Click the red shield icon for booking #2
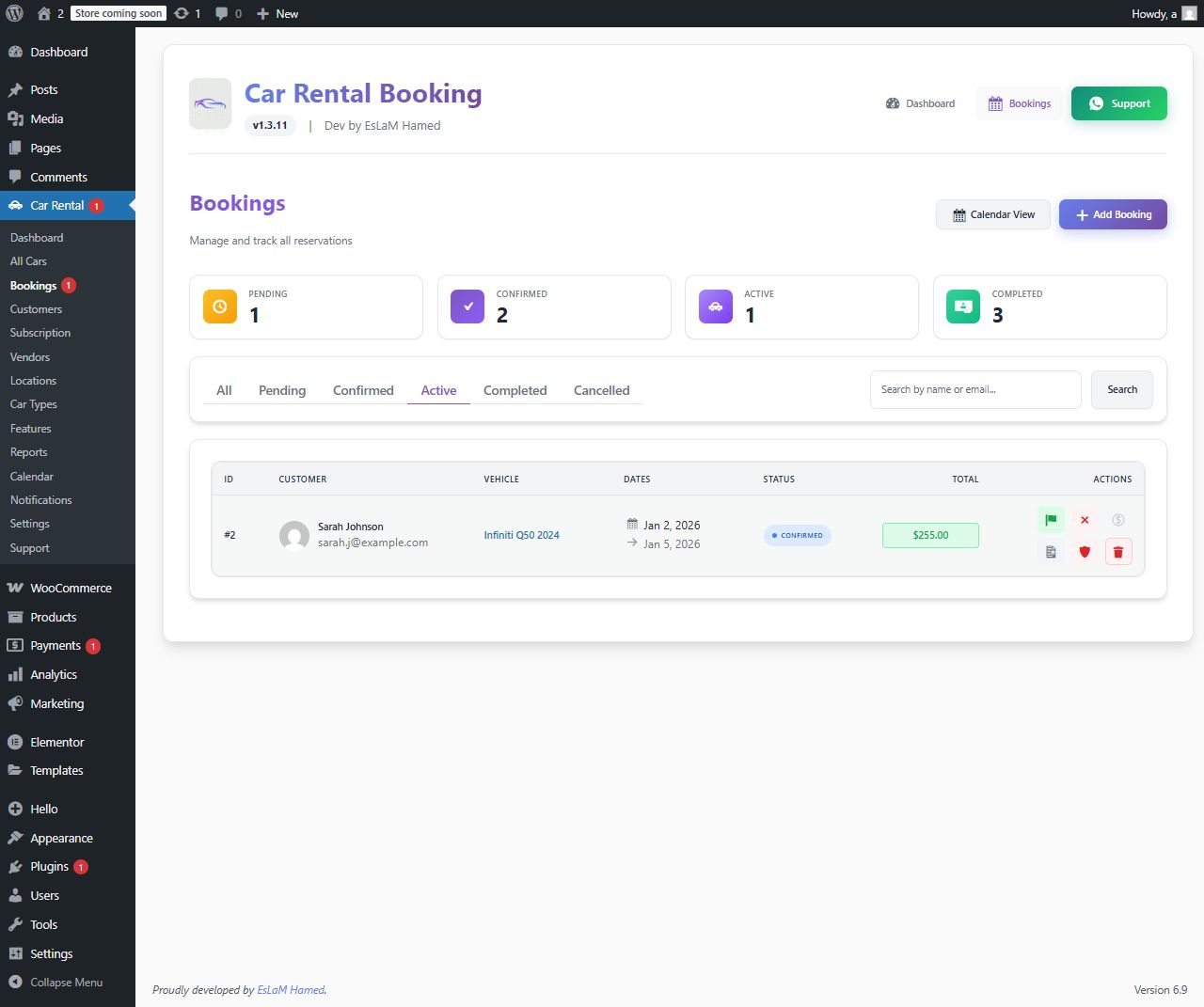Viewport: 1204px width, 1007px height. tap(1085, 552)
